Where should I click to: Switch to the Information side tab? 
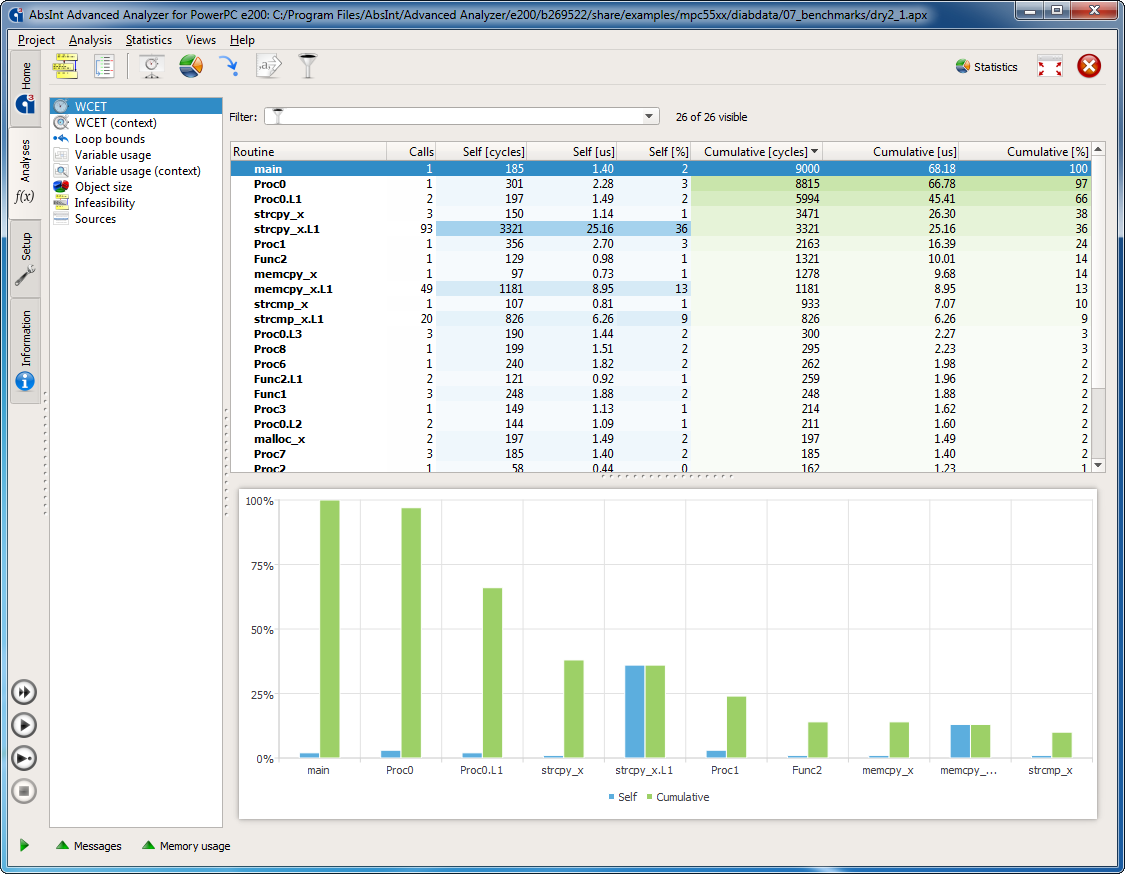(26, 350)
